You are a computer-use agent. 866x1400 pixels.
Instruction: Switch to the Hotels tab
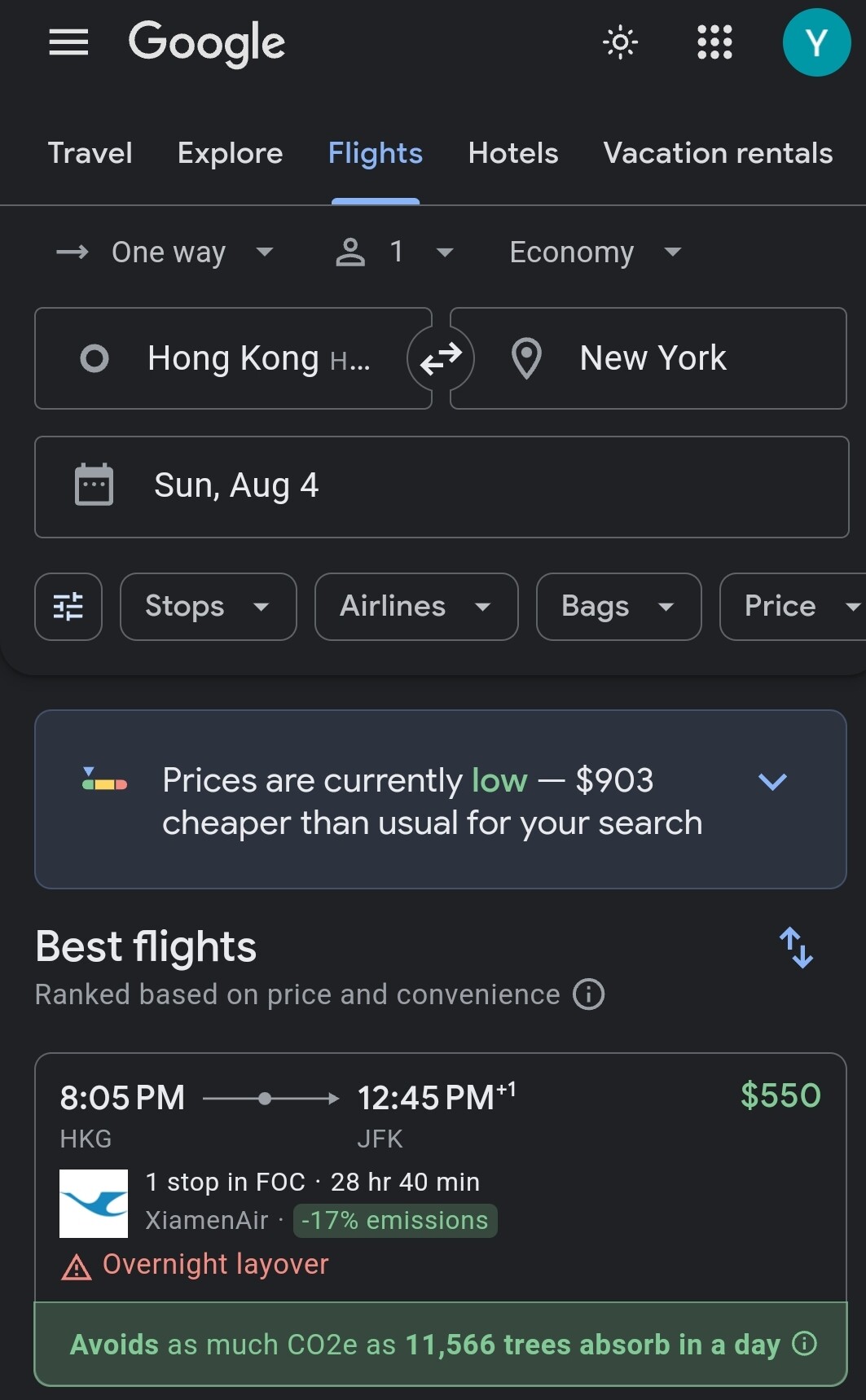pos(513,153)
